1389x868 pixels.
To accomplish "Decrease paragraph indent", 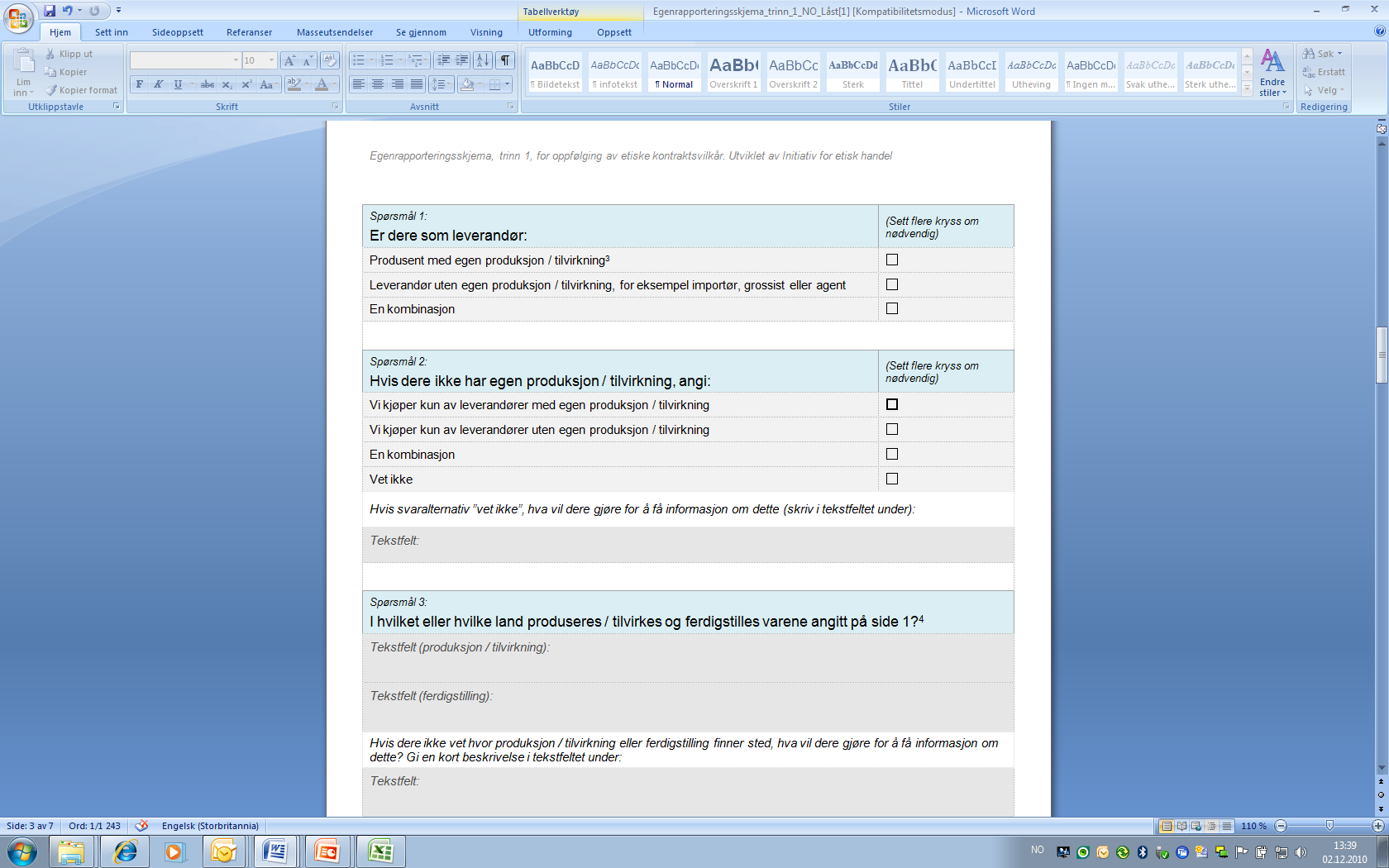I will click(443, 60).
